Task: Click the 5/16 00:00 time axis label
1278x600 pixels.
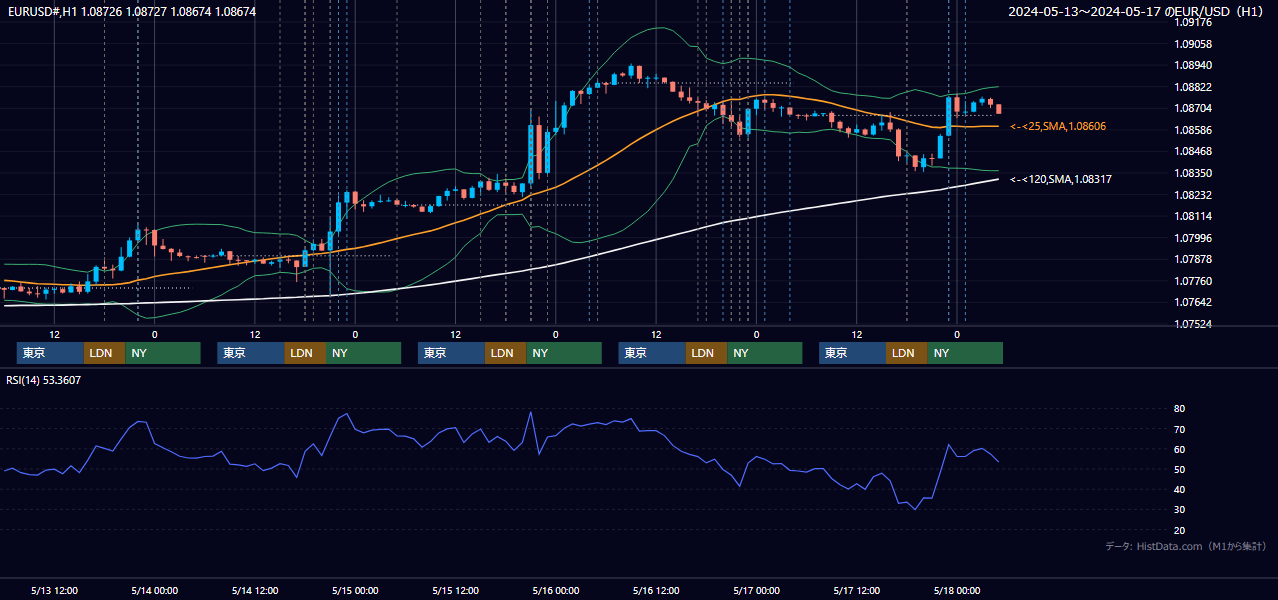Action: tap(556, 591)
